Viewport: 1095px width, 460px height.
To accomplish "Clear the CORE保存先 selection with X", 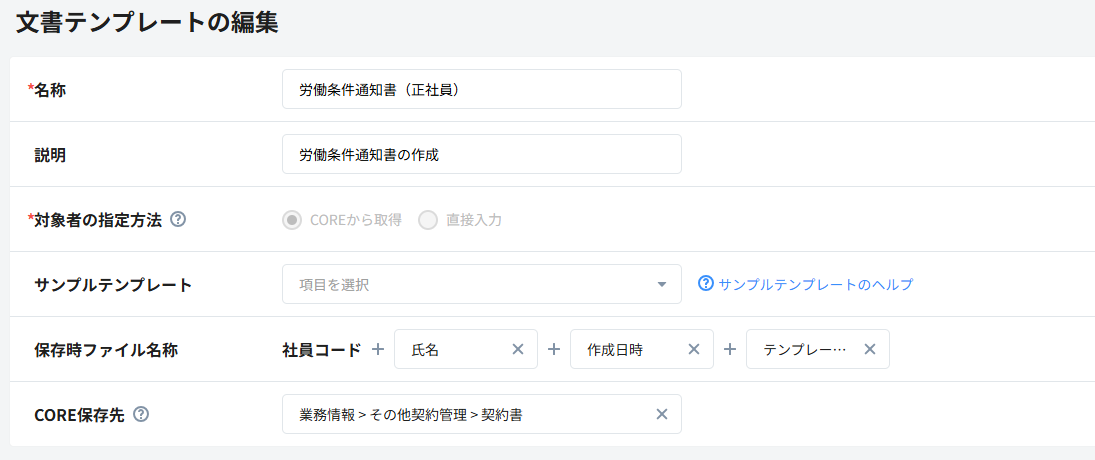I will pyautogui.click(x=661, y=414).
